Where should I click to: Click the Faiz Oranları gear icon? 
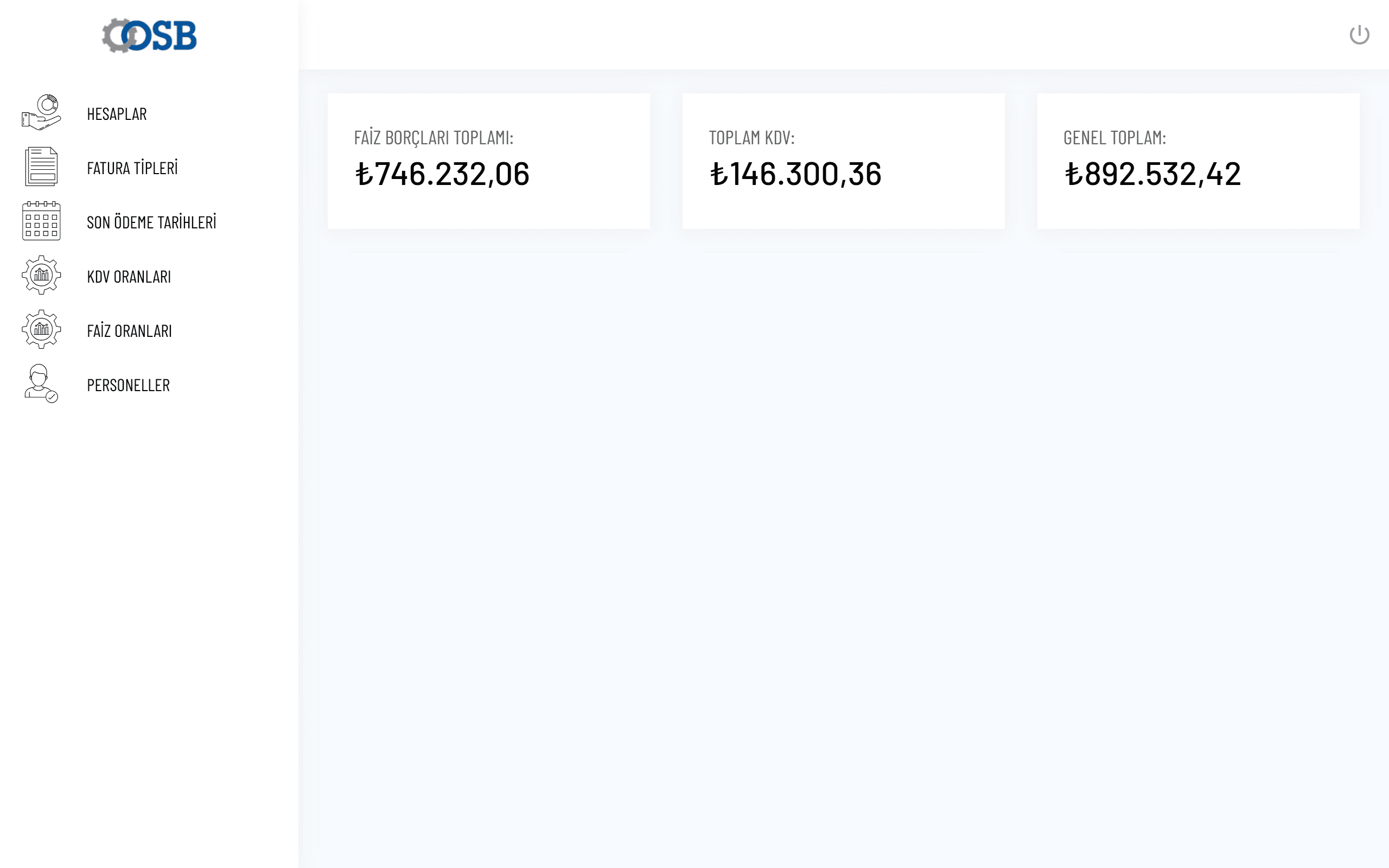pyautogui.click(x=41, y=329)
